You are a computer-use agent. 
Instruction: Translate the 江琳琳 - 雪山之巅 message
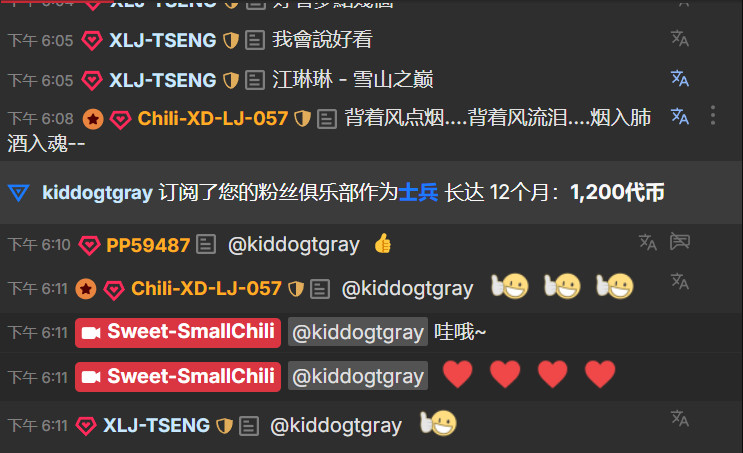pyautogui.click(x=680, y=78)
